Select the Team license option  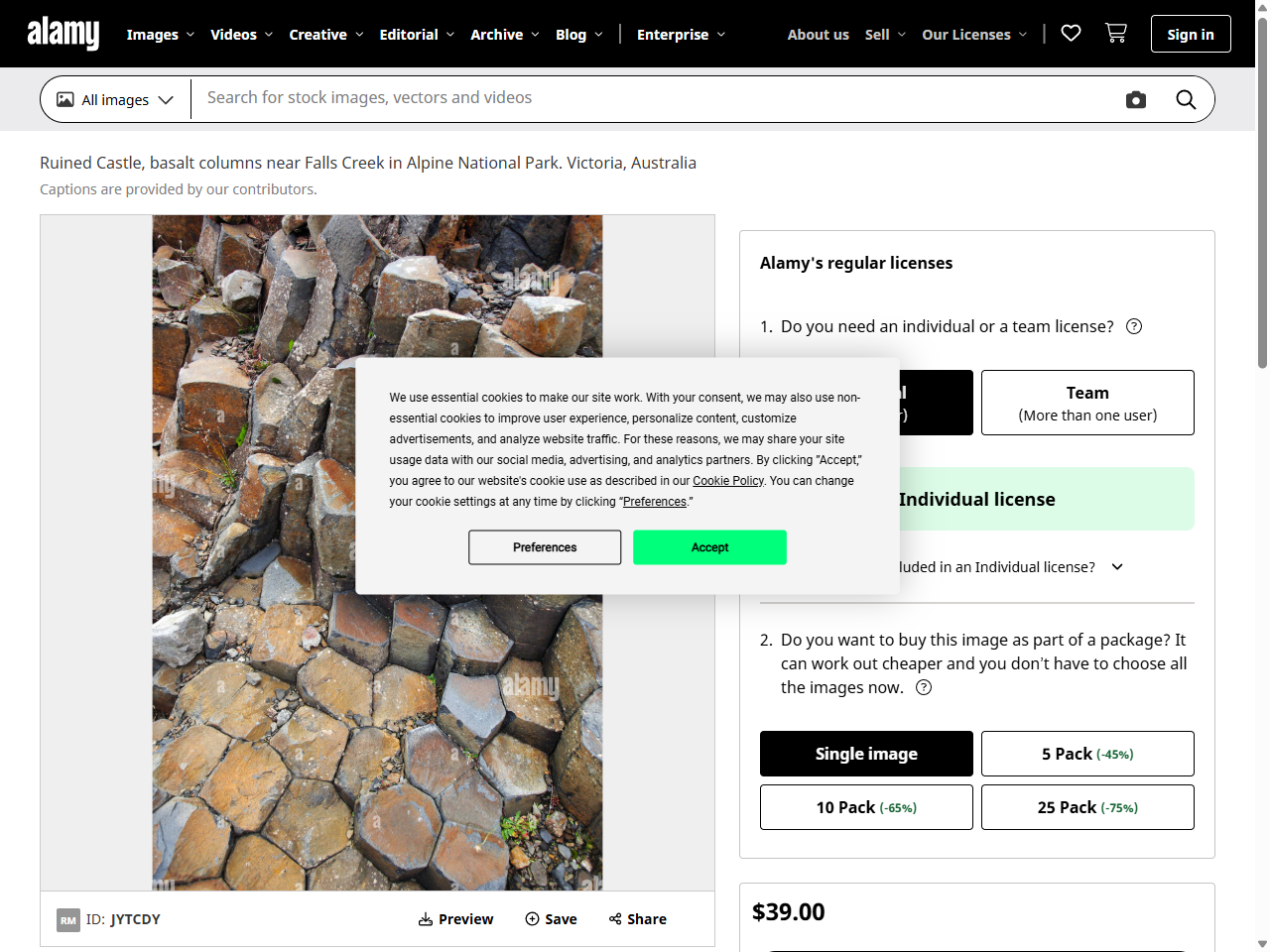point(1087,403)
